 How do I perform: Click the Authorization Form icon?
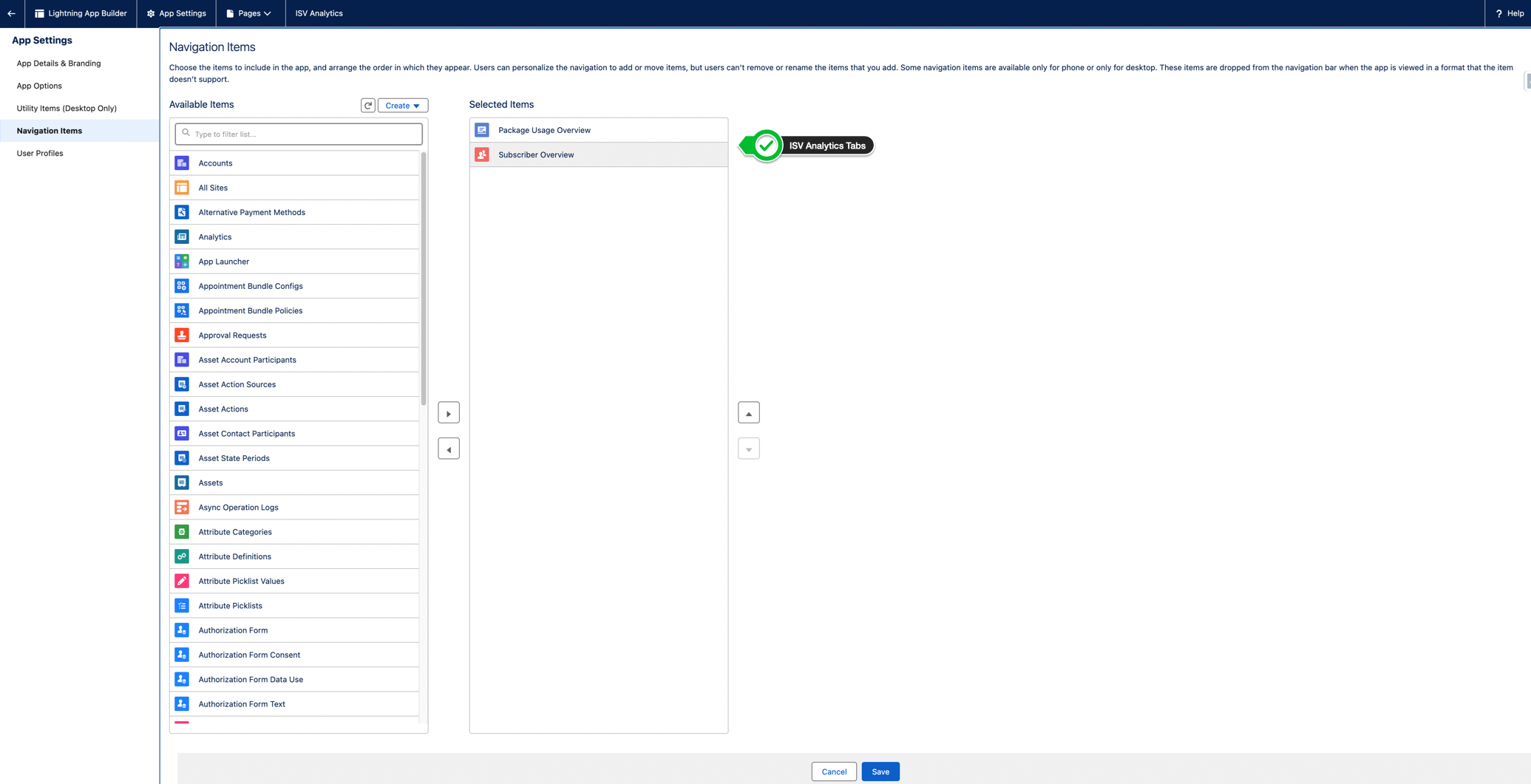point(182,630)
